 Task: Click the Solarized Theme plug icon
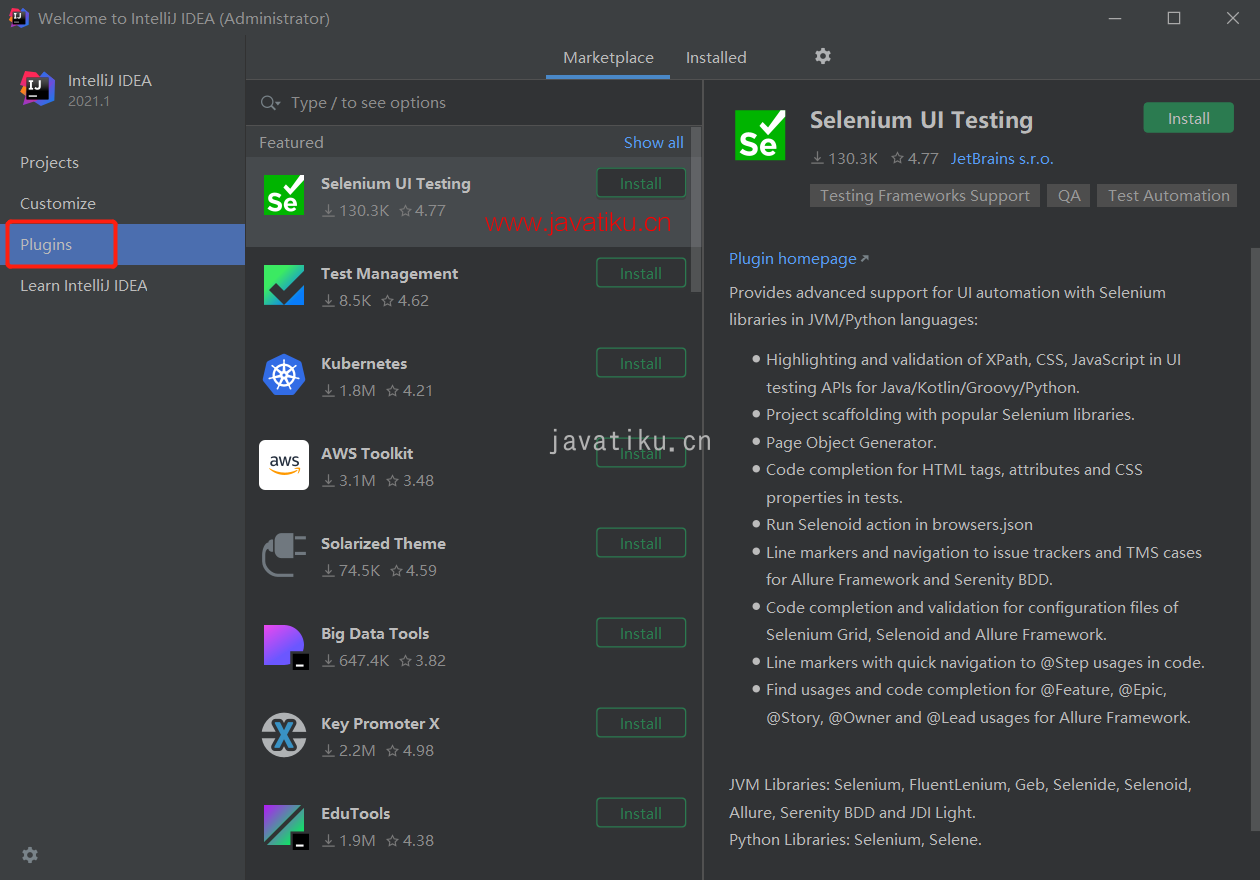click(284, 555)
